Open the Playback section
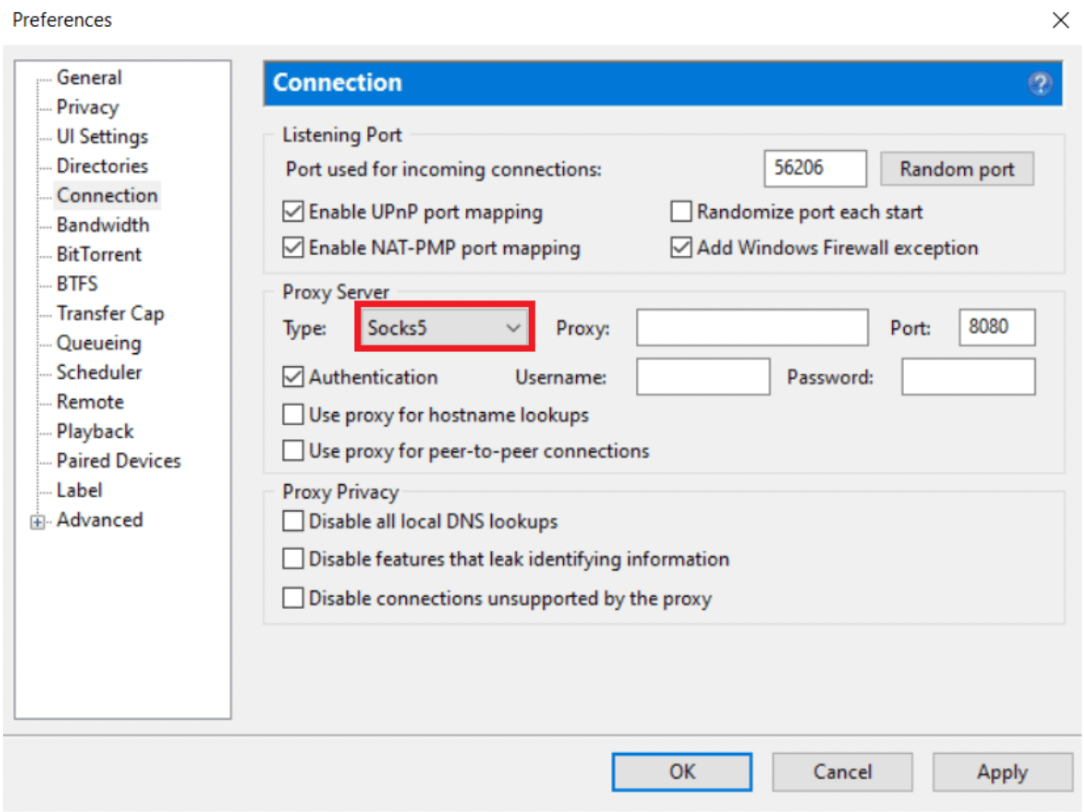Image resolution: width=1084 pixels, height=812 pixels. click(x=95, y=432)
